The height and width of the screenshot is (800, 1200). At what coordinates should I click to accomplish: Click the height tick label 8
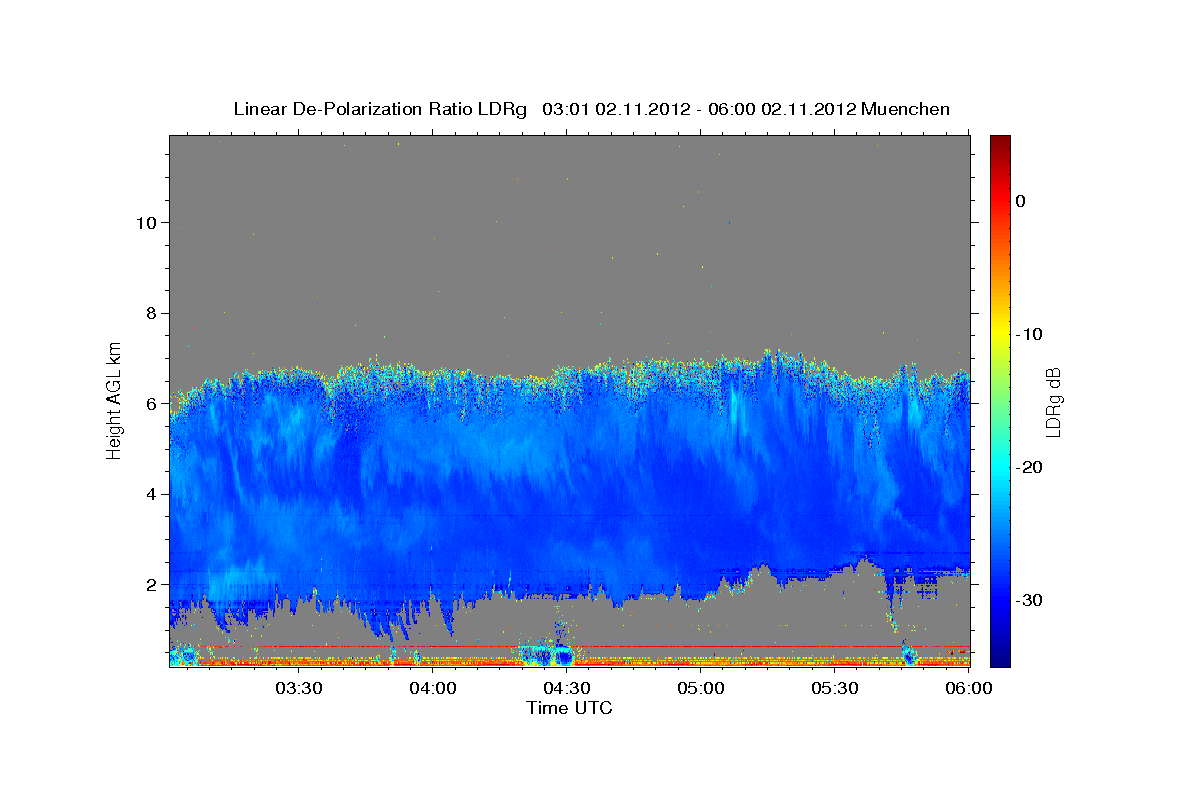pyautogui.click(x=149, y=313)
